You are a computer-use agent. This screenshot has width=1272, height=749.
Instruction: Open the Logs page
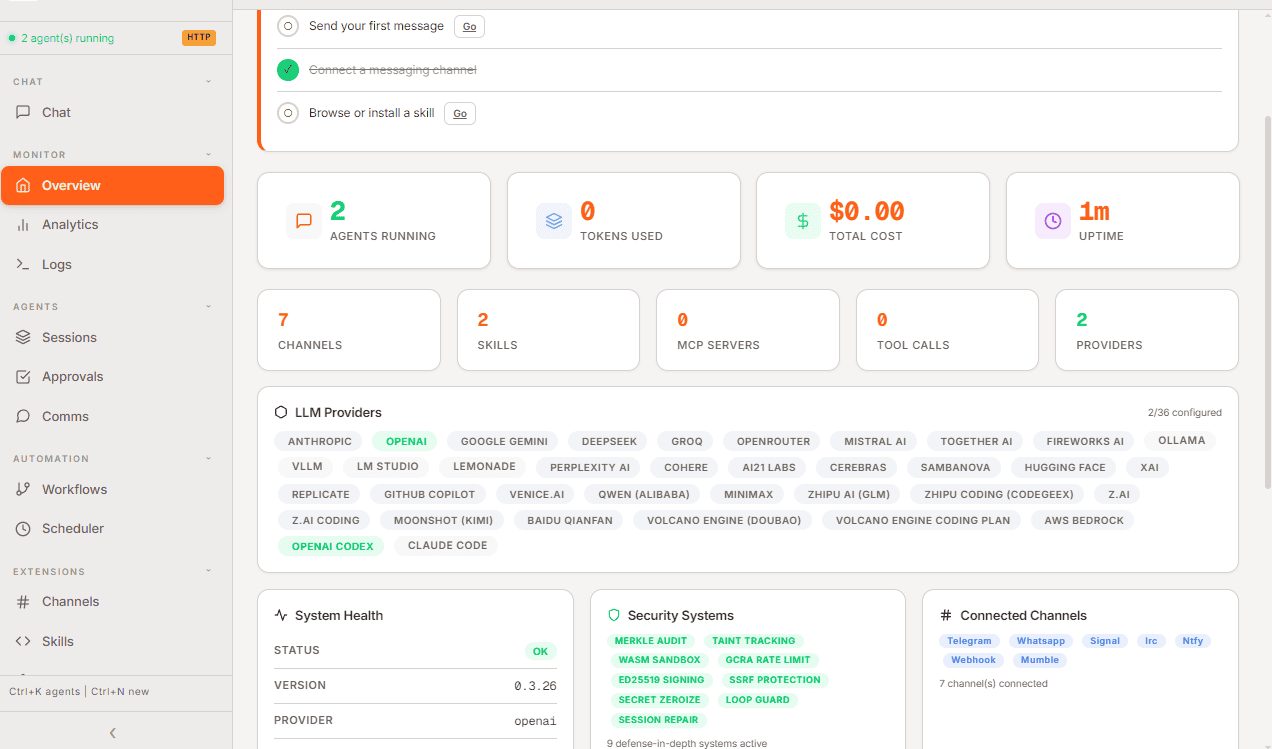click(x=112, y=265)
